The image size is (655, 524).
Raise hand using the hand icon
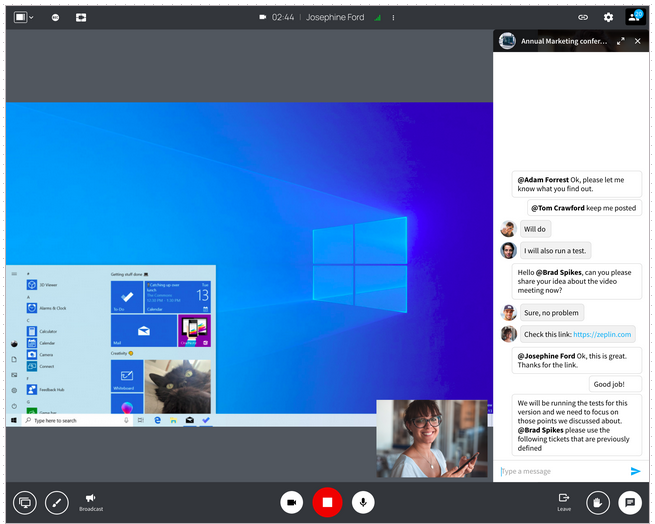[x=598, y=502]
